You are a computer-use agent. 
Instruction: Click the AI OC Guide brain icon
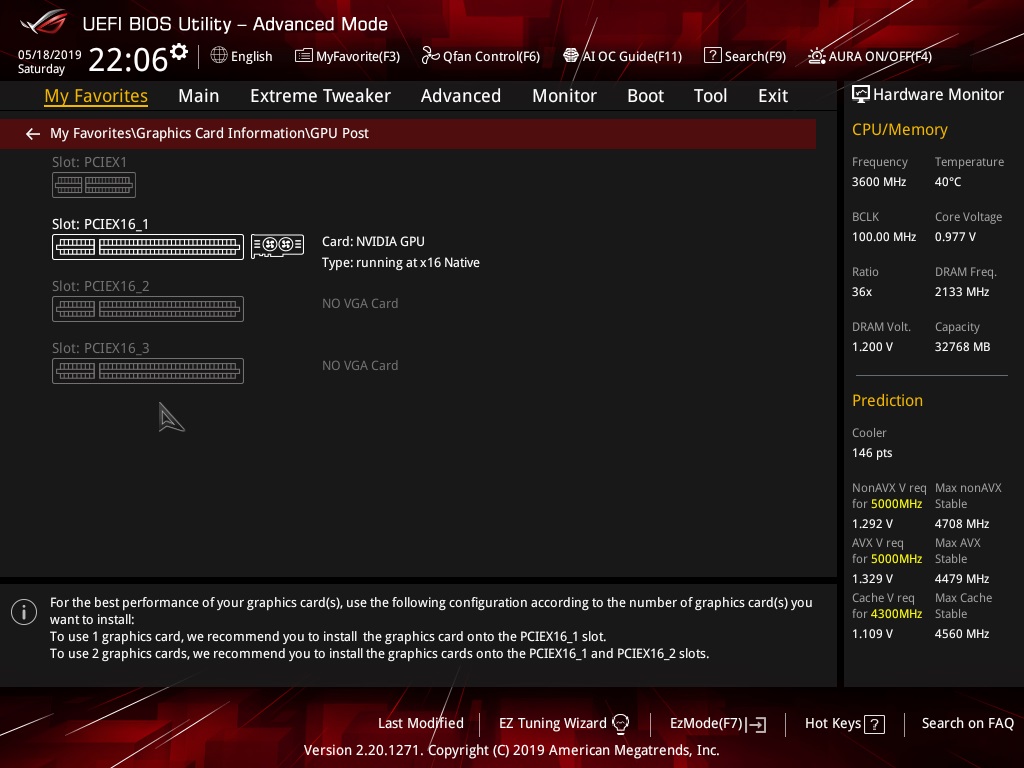(x=571, y=56)
